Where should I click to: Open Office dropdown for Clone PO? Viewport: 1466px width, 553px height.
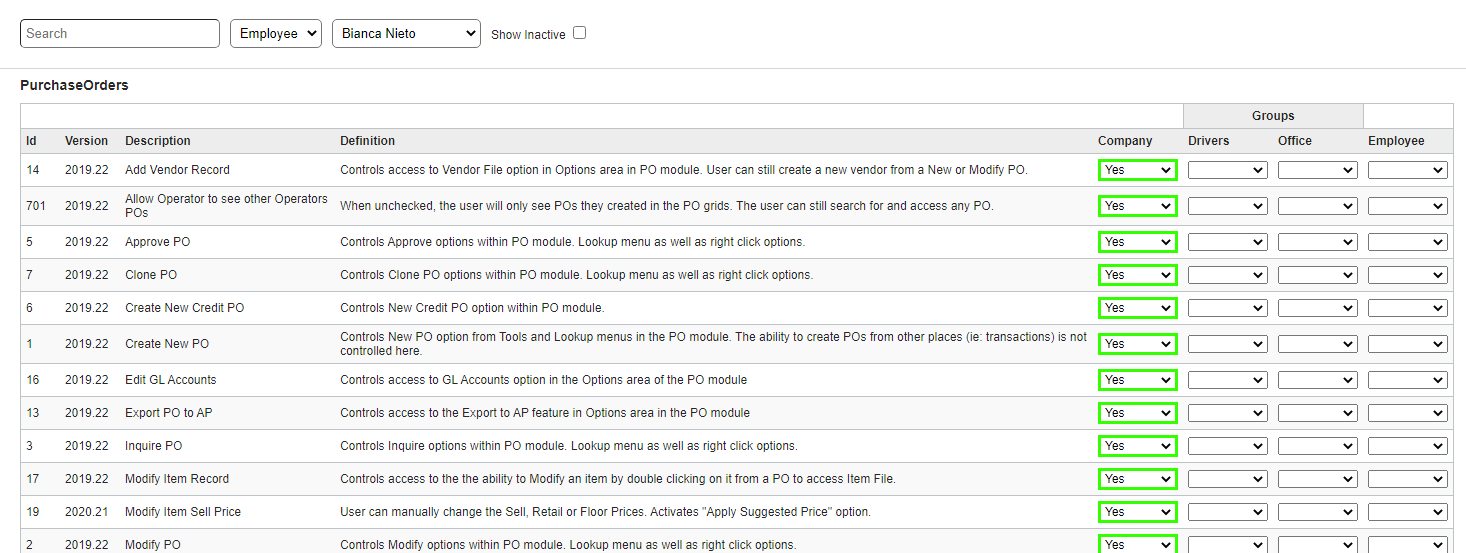(x=1317, y=275)
